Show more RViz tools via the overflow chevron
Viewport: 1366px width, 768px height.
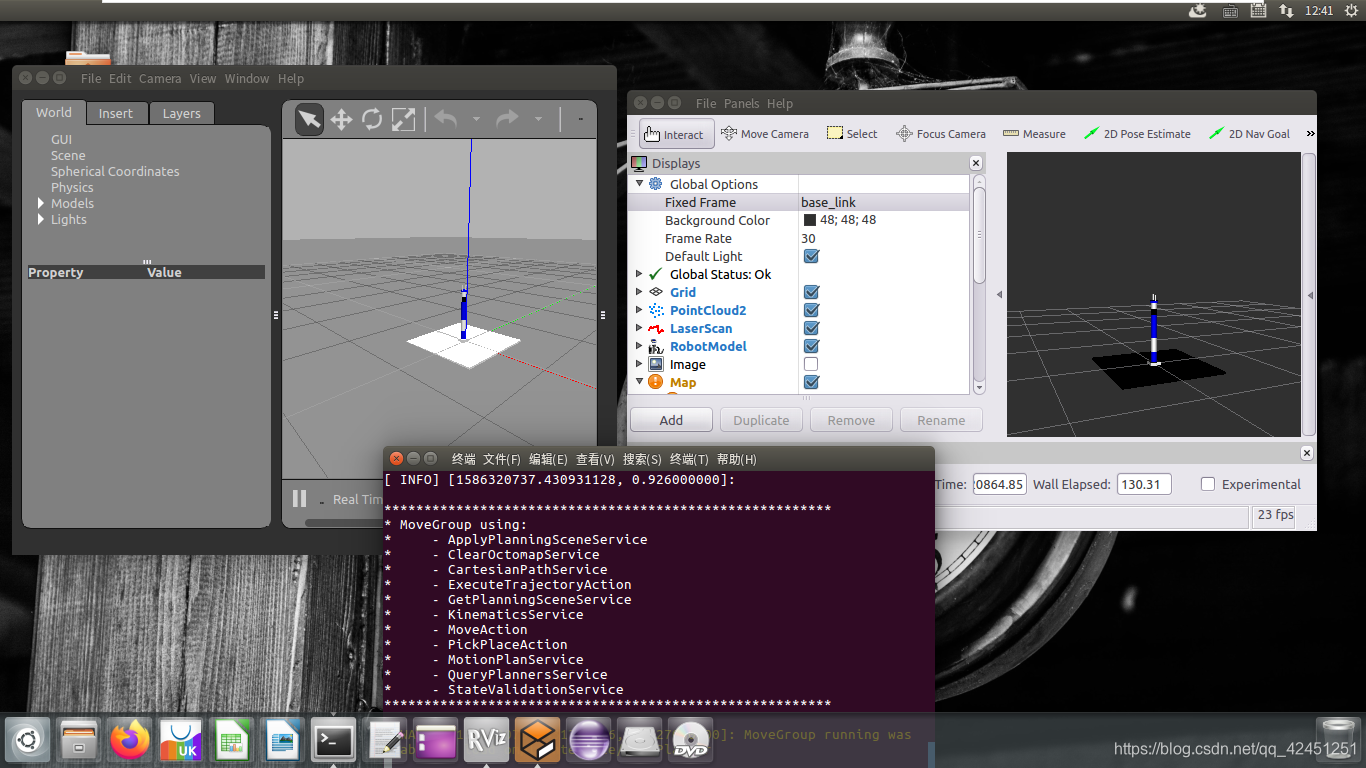click(1310, 134)
